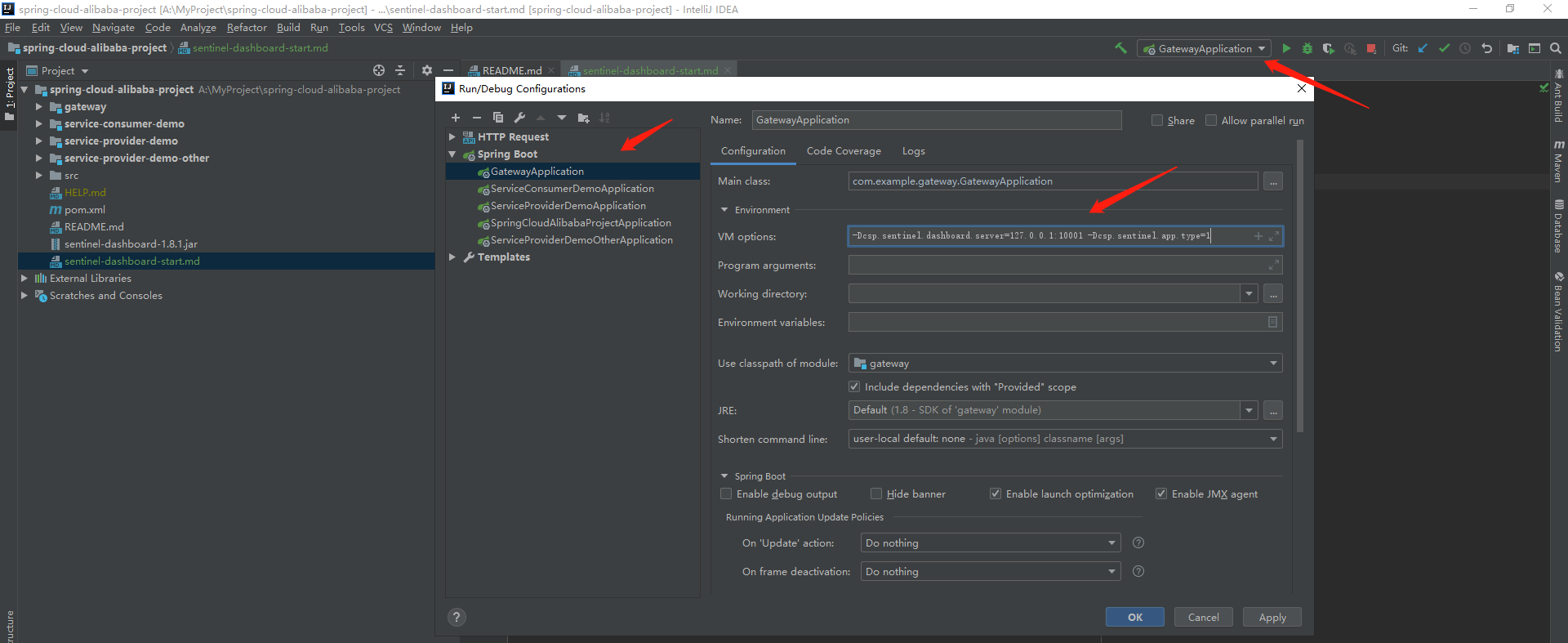Toggle Enable launch optimization checkbox
Image resolution: width=1568 pixels, height=643 pixels.
coord(996,493)
